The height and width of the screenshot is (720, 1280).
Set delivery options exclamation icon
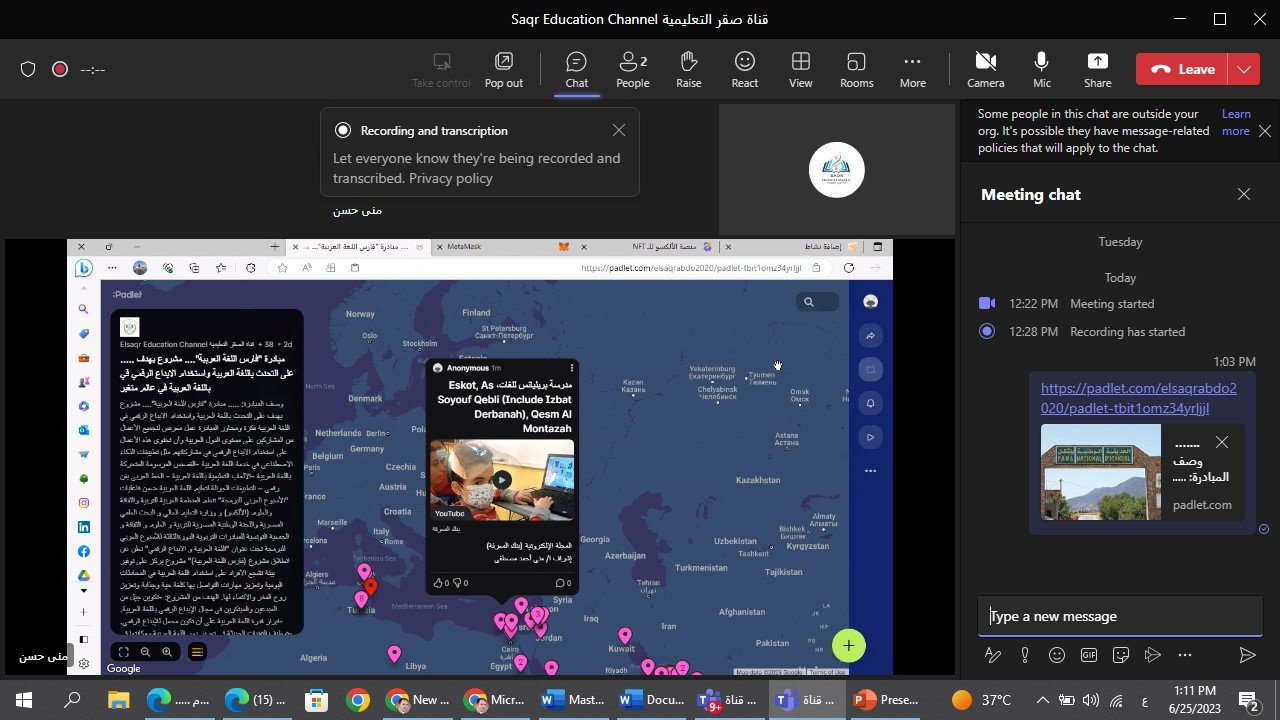[x=1025, y=655]
